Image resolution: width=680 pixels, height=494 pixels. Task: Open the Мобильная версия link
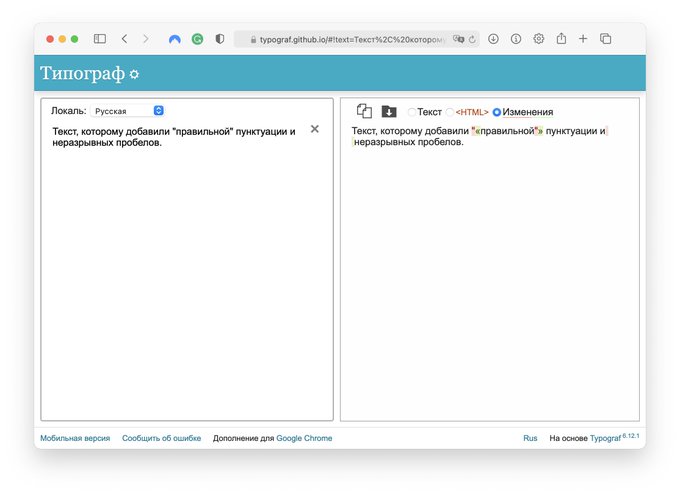pos(75,438)
